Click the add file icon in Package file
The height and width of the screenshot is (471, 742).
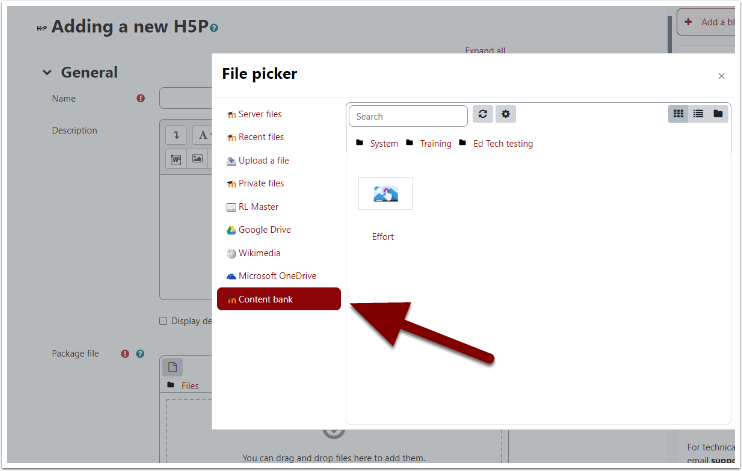click(x=173, y=367)
